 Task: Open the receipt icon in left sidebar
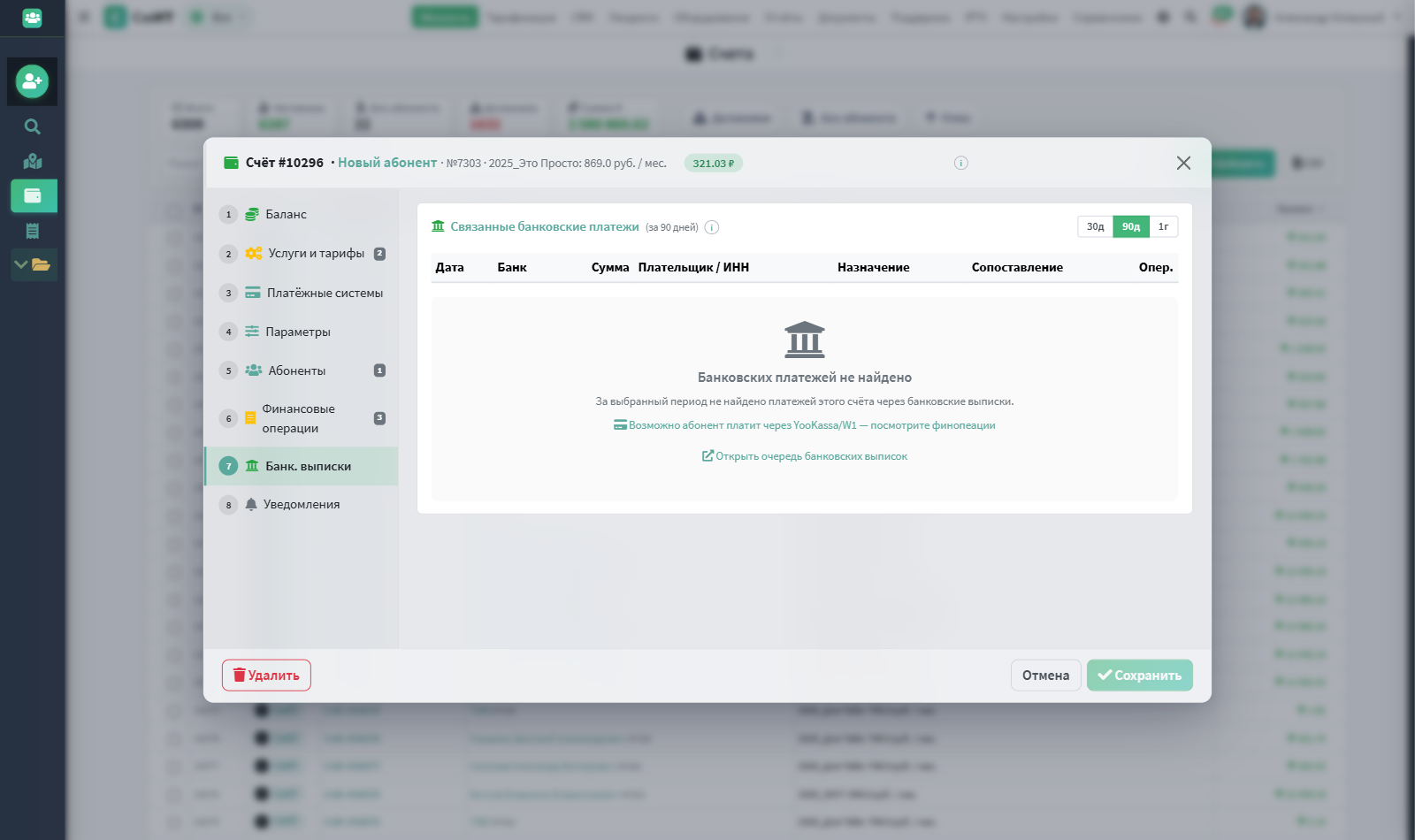pos(32,231)
